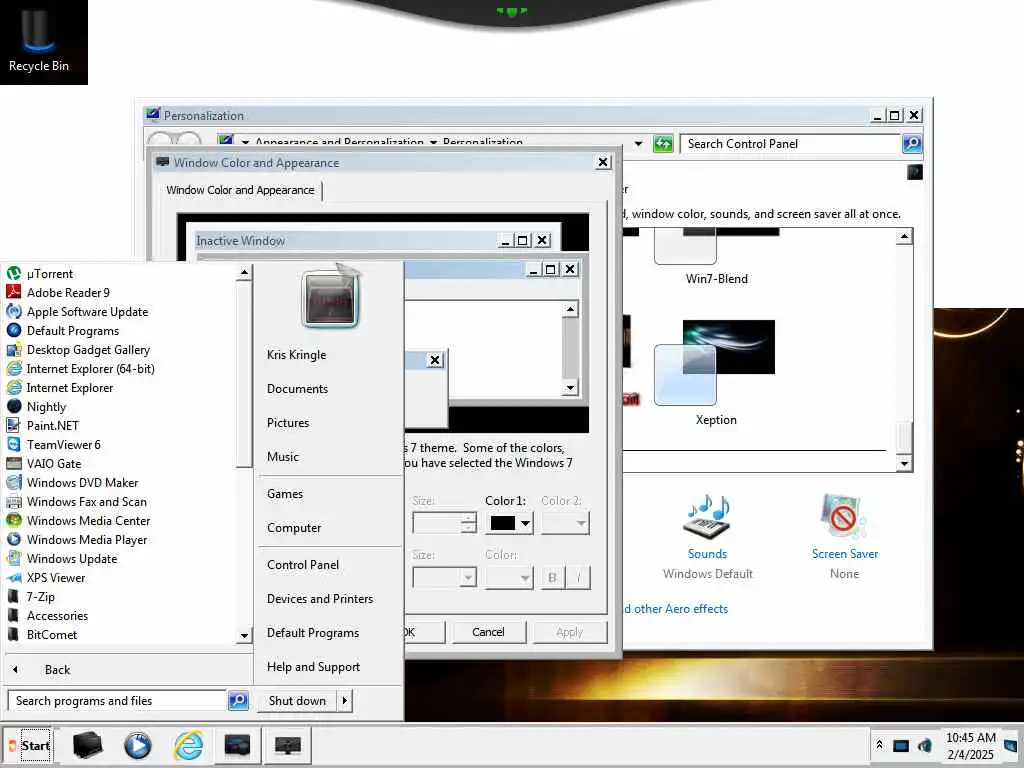Image resolution: width=1024 pixels, height=768 pixels.
Task: Open the address bar history dropdown
Action: point(638,144)
